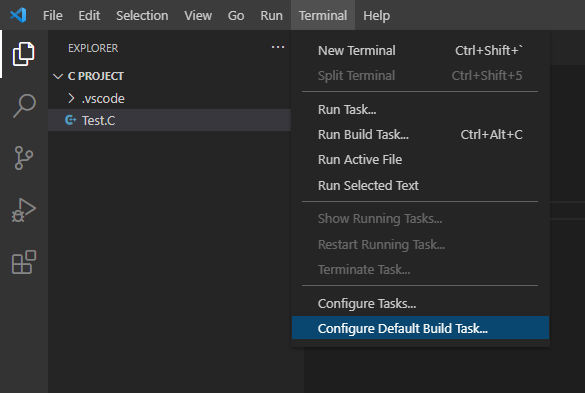
Task: Open the Source Control view icon
Action: tap(24, 158)
